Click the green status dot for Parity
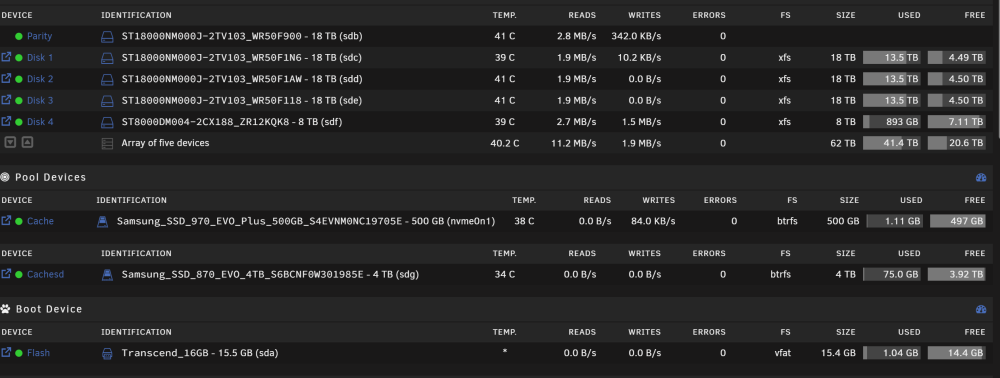 tap(18, 36)
